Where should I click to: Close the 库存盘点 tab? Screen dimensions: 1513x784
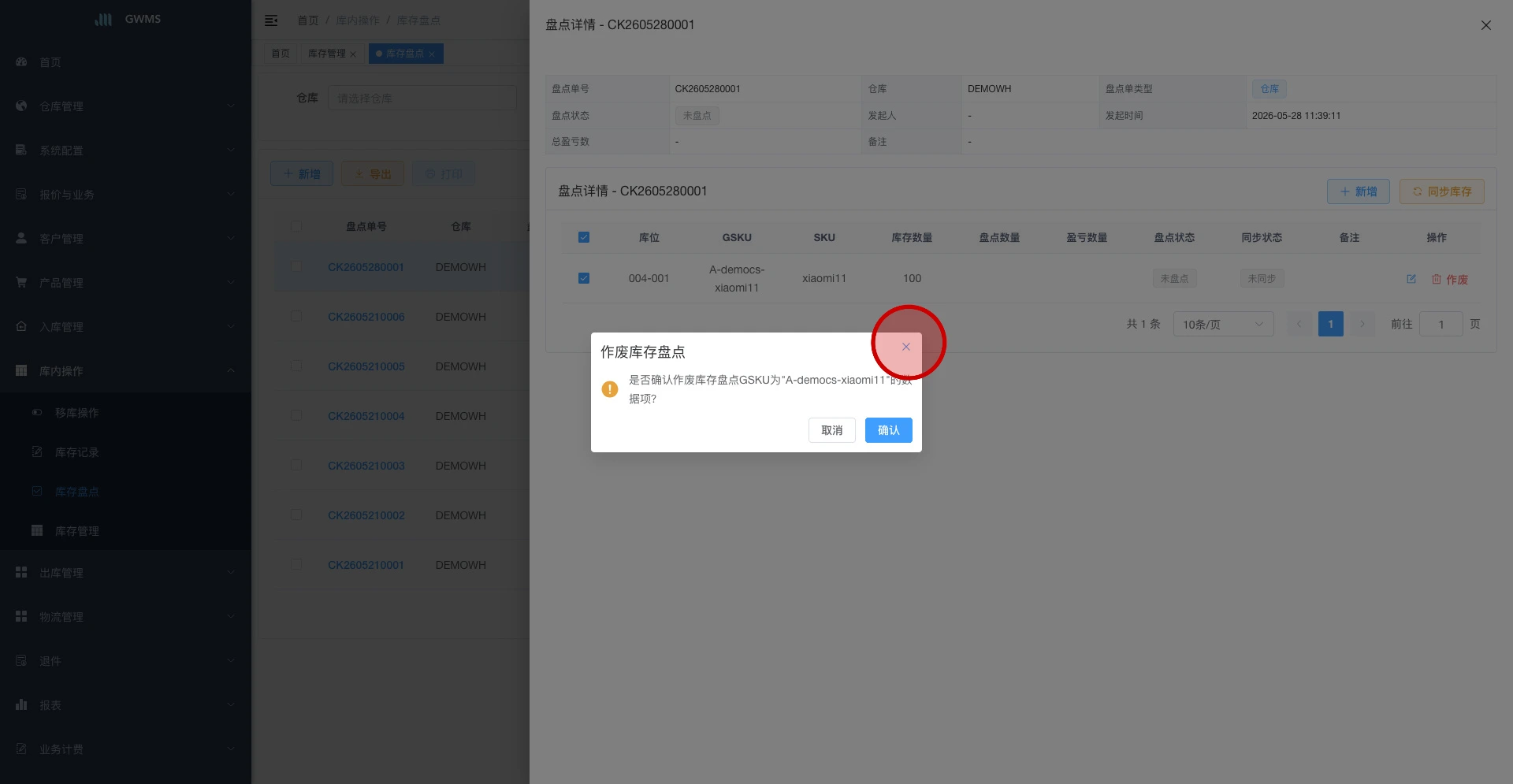tap(432, 54)
